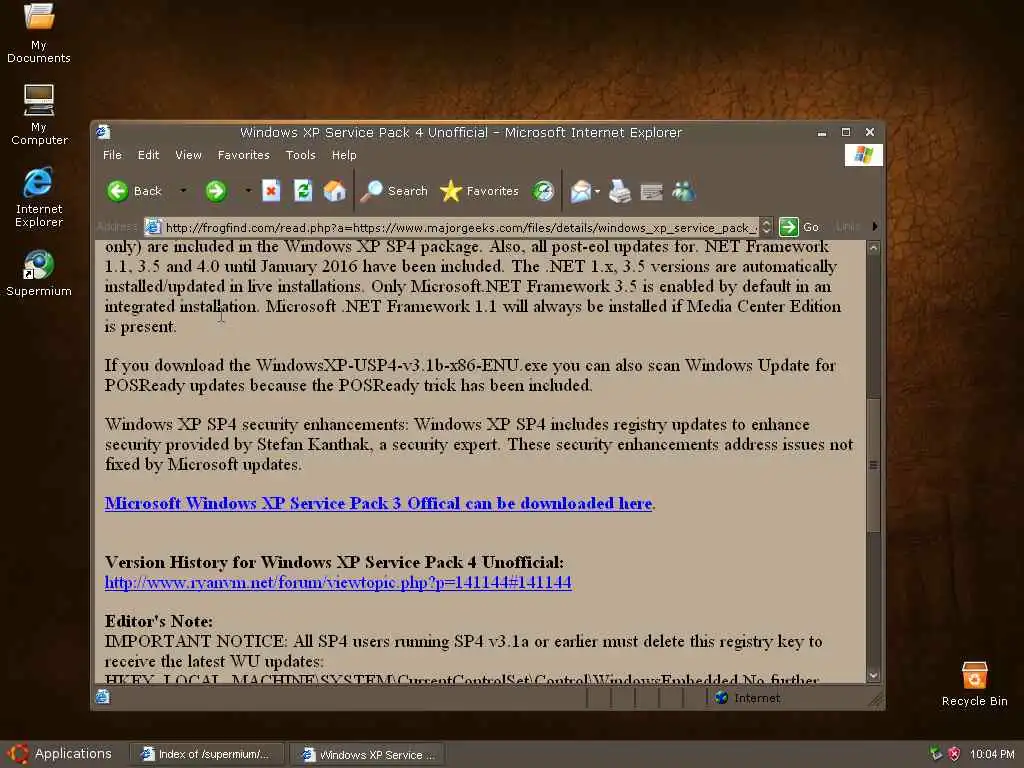1024x768 pixels.
Task: Click the 'Editor's Note:' heading text
Action: coord(159,621)
